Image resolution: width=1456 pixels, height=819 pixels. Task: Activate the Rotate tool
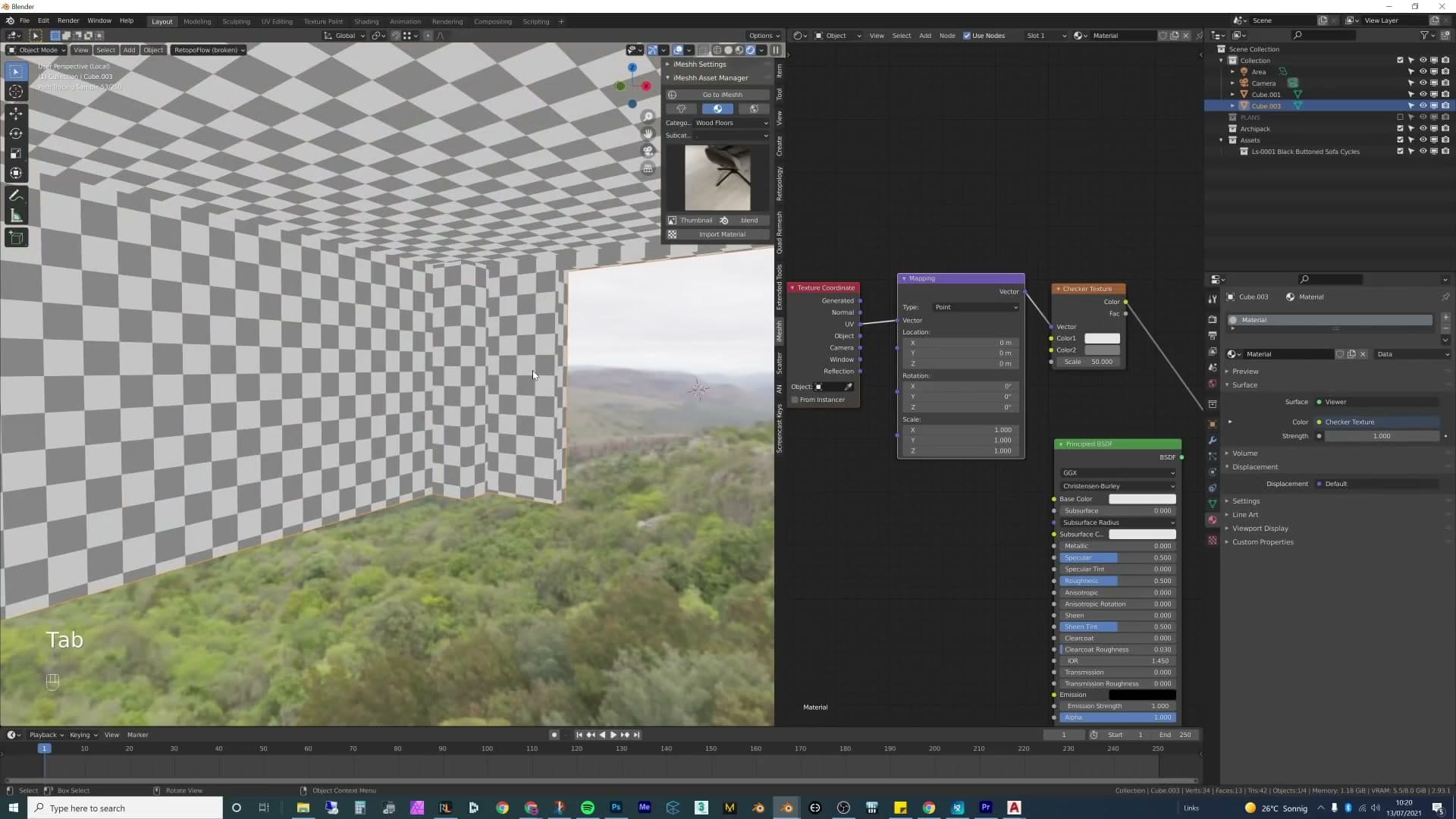click(16, 133)
